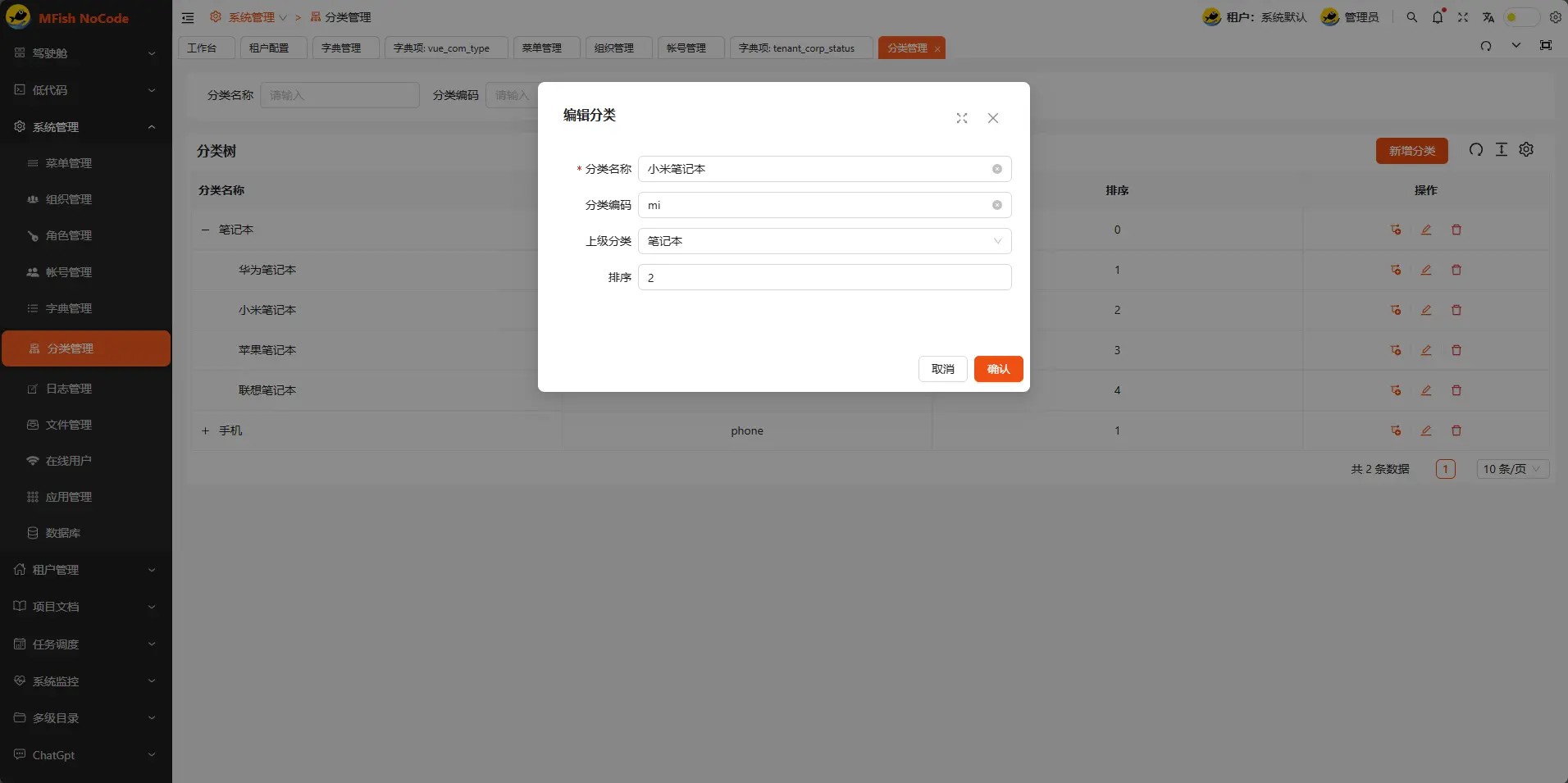The height and width of the screenshot is (783, 1568).
Task: Click the global search magnifier icon
Action: [1411, 17]
